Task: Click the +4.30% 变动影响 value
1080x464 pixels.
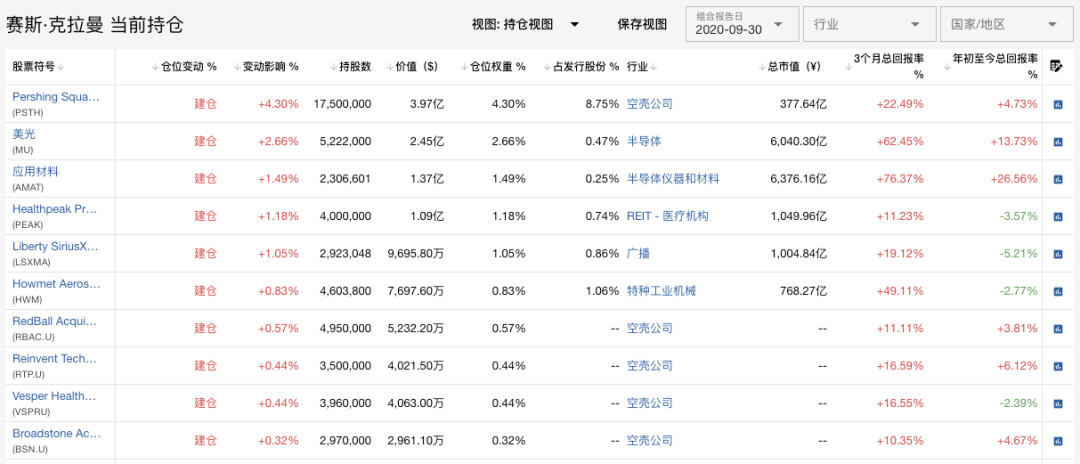Action: [x=278, y=105]
